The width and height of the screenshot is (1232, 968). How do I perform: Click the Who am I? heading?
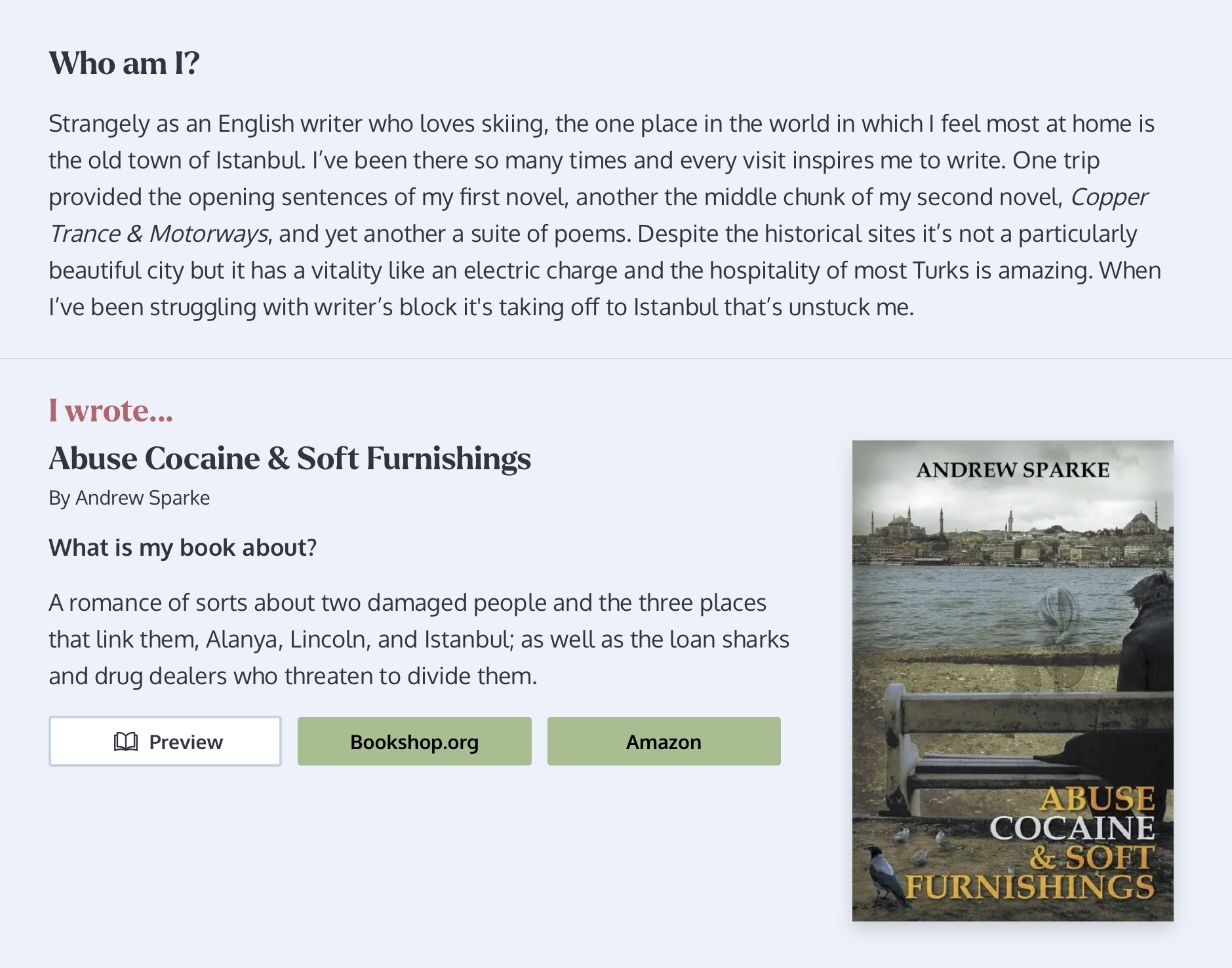coord(124,64)
